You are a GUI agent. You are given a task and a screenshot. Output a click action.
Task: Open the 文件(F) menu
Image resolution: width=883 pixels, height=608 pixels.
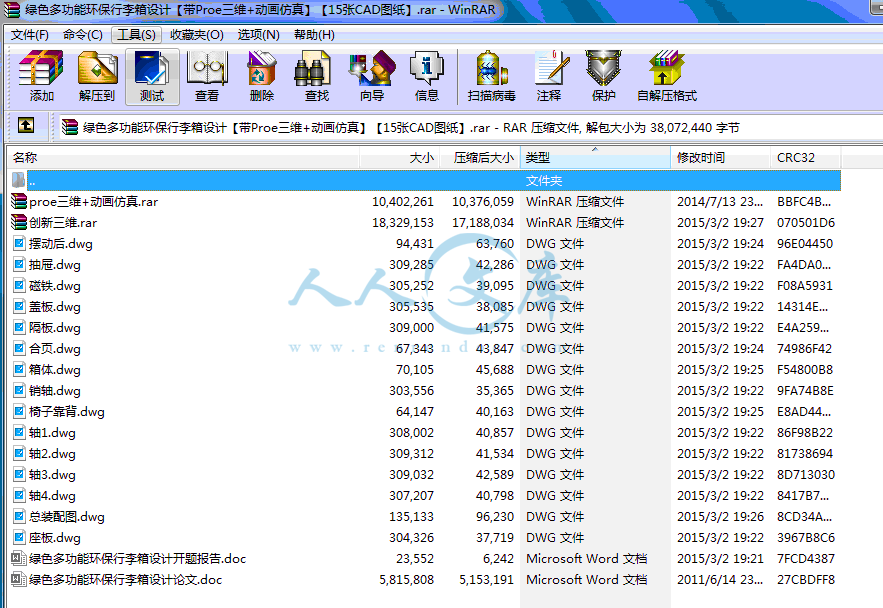[x=30, y=35]
